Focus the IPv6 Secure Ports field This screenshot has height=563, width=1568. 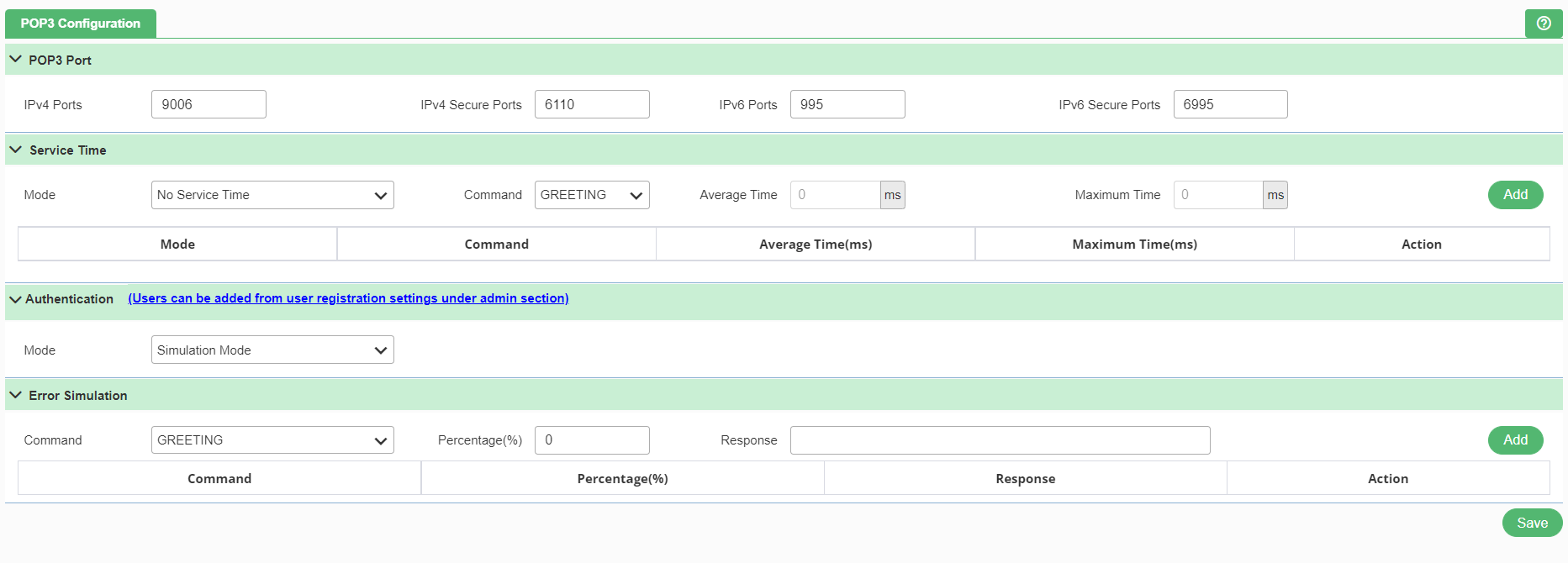(x=1230, y=104)
